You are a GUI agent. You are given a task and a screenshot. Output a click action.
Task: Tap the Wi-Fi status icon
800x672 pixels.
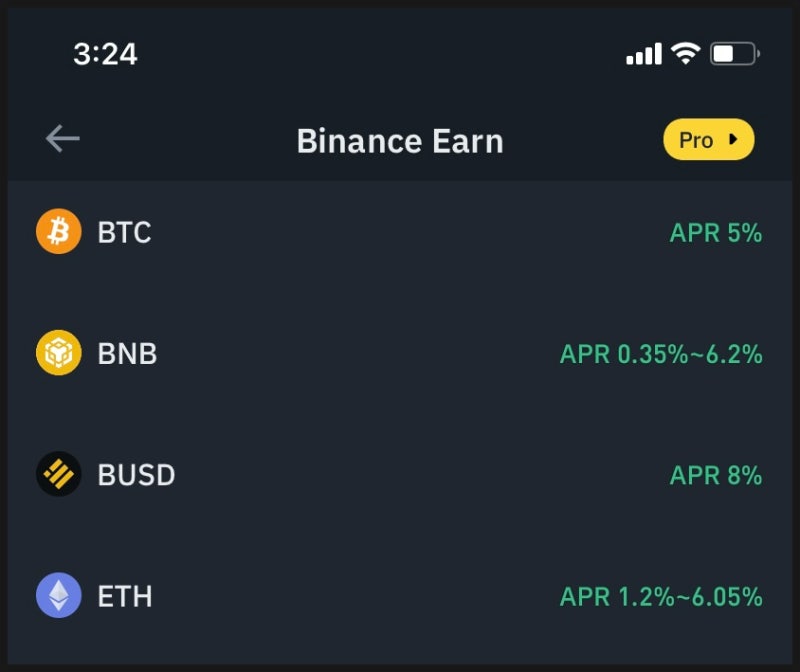coord(685,53)
